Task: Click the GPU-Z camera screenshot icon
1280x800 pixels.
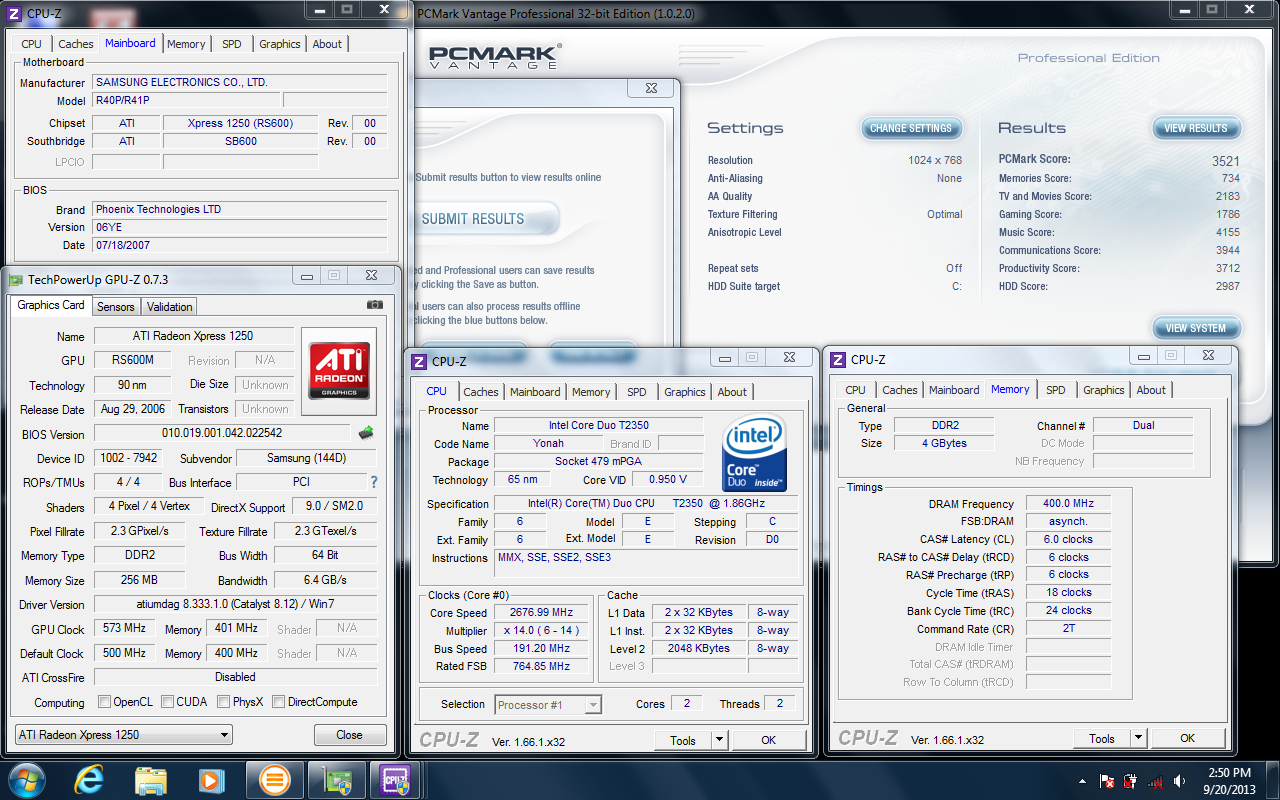Action: point(374,305)
